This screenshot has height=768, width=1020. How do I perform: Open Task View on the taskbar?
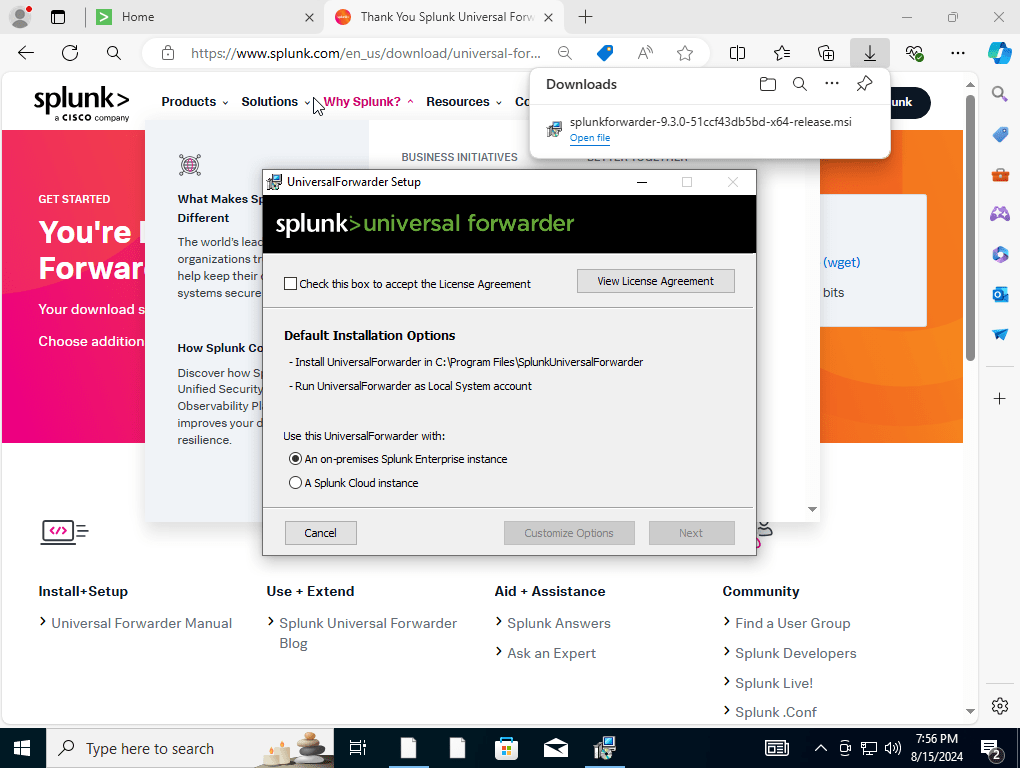(x=358, y=748)
